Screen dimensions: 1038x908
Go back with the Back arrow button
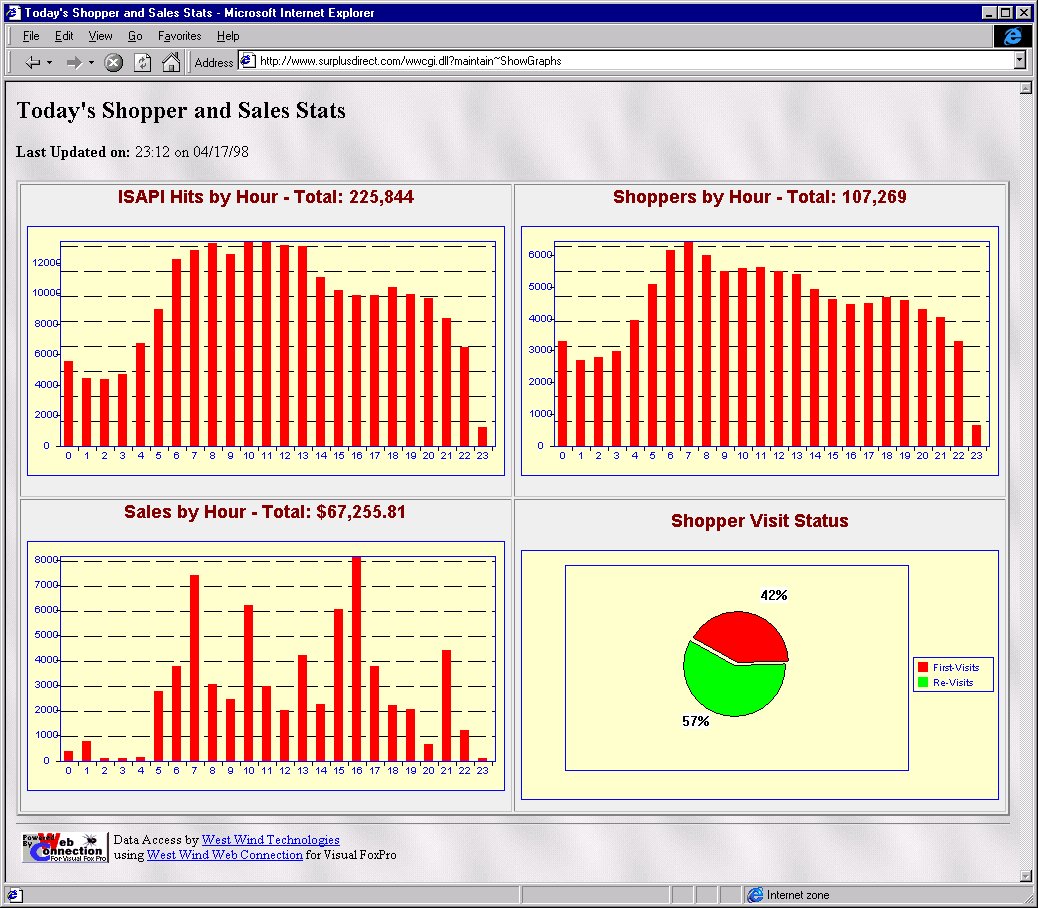[x=32, y=62]
